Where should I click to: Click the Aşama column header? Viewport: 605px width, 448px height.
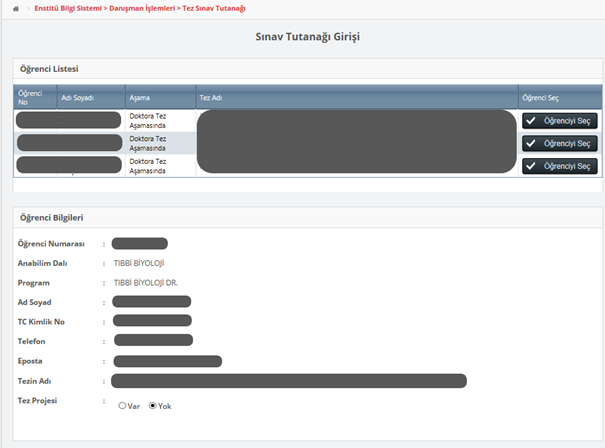pos(139,98)
